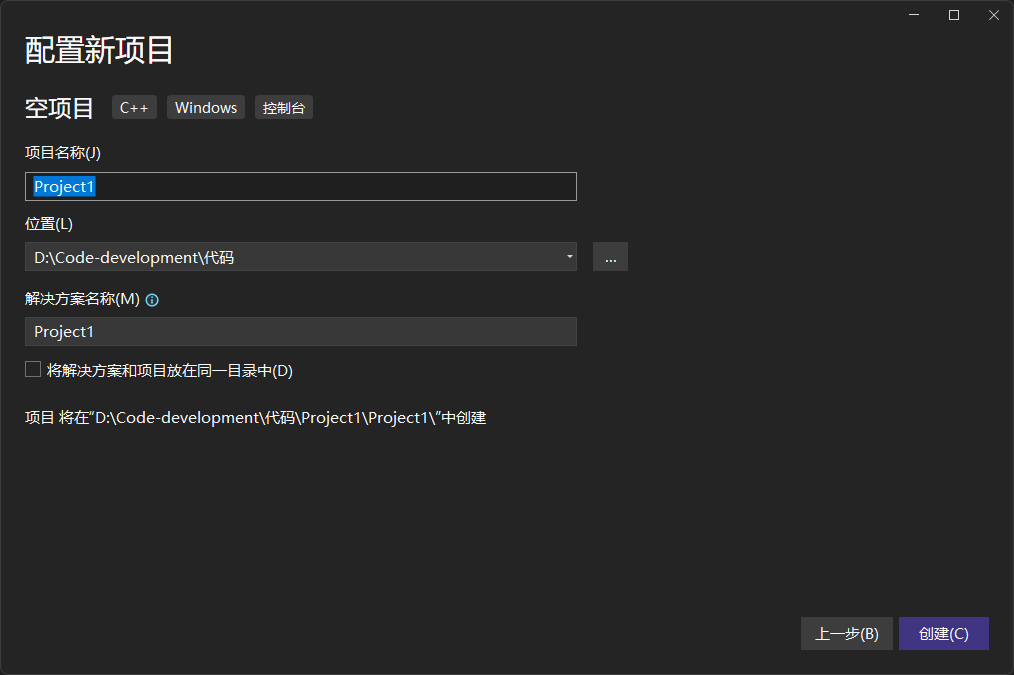Click the project creation path text

(x=255, y=418)
